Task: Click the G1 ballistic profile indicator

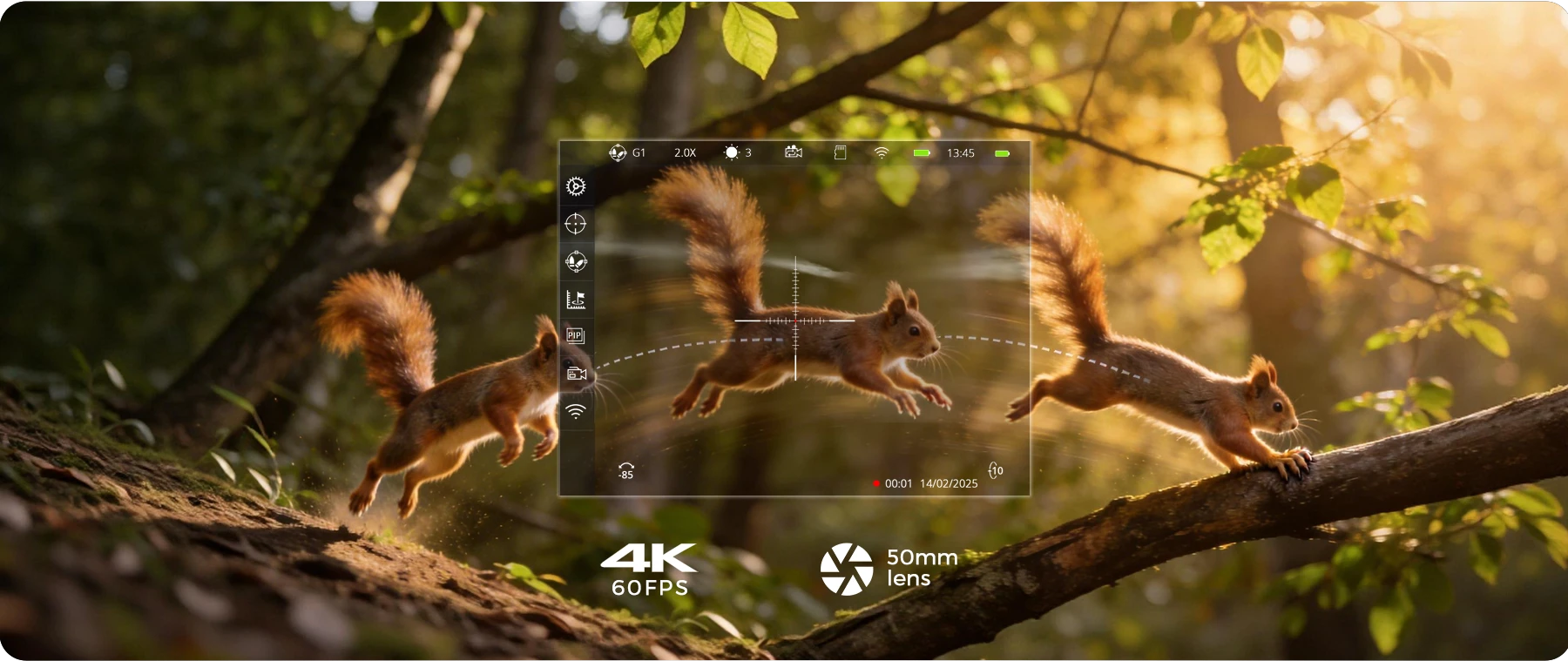Action: 627,152
